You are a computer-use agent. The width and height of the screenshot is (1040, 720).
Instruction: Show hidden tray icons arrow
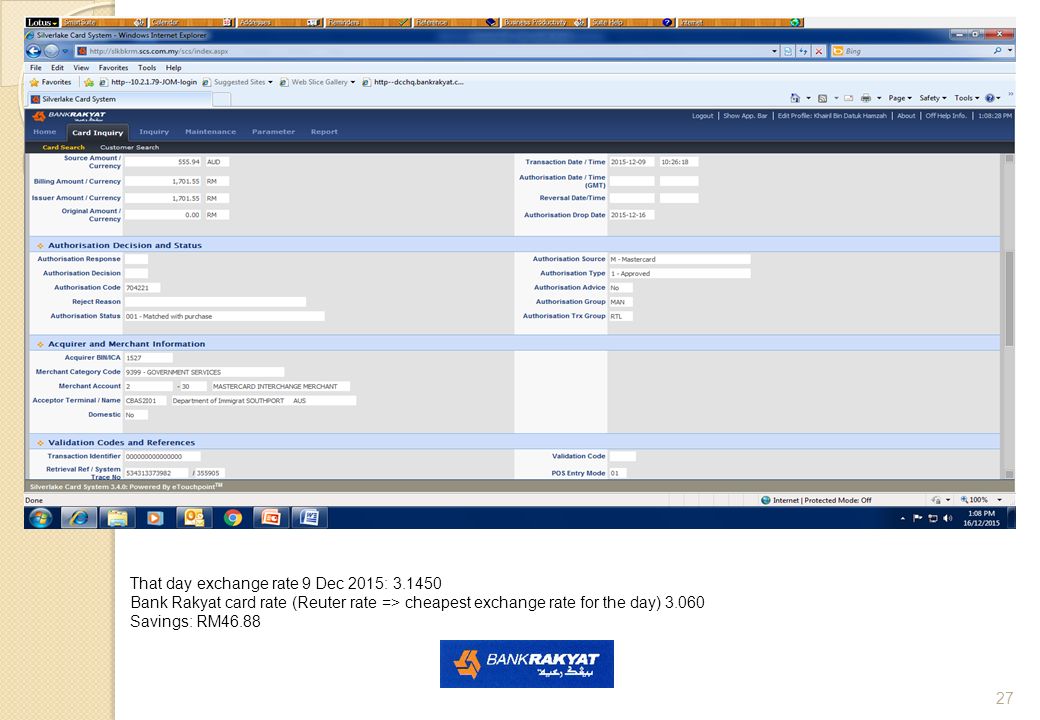[x=903, y=518]
